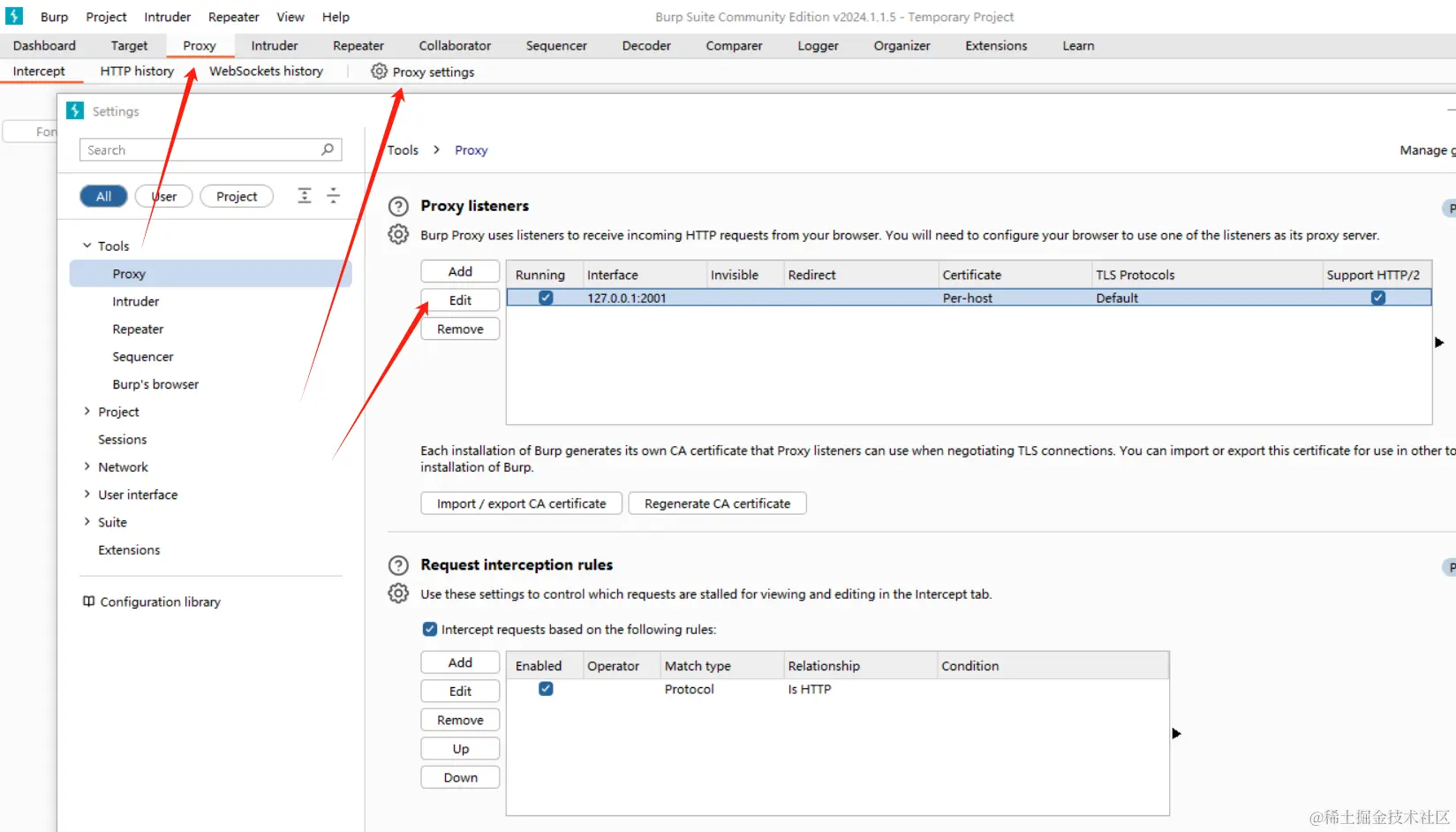The width and height of the screenshot is (1456, 832).
Task: Add a new interception rule
Action: point(460,662)
